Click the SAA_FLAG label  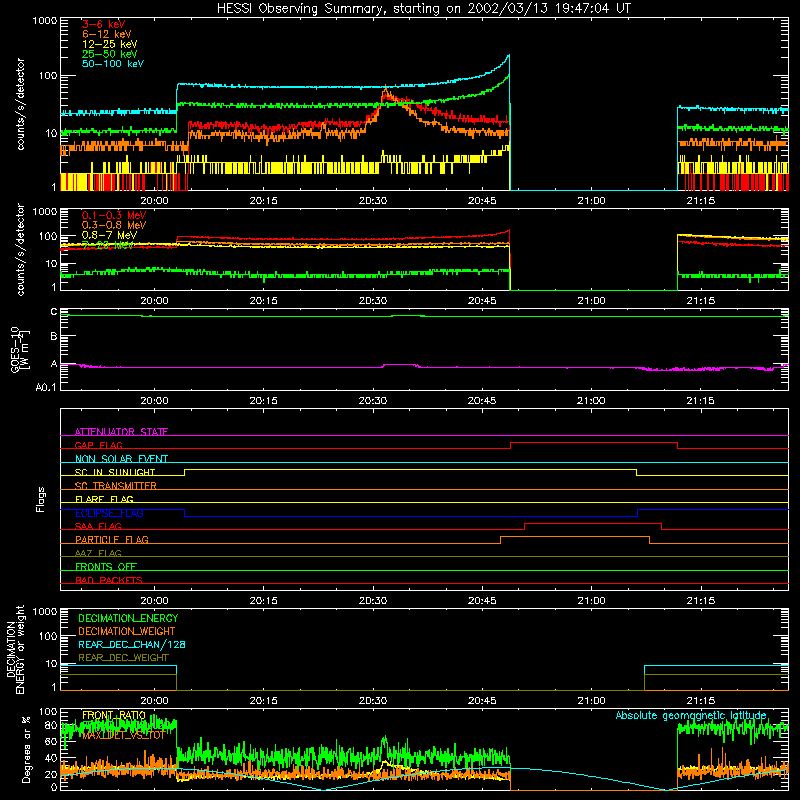(98, 526)
